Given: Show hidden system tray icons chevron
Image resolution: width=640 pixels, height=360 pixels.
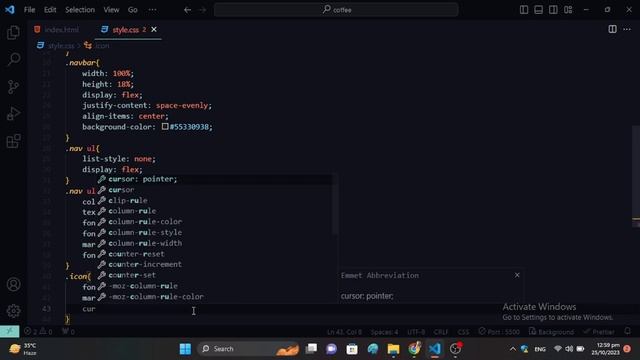Looking at the screenshot, I should 513,349.
